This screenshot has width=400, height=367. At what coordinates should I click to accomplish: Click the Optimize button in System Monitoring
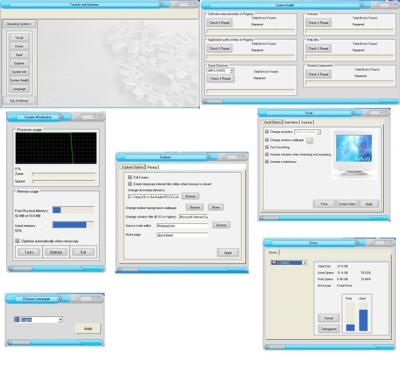coord(56,252)
